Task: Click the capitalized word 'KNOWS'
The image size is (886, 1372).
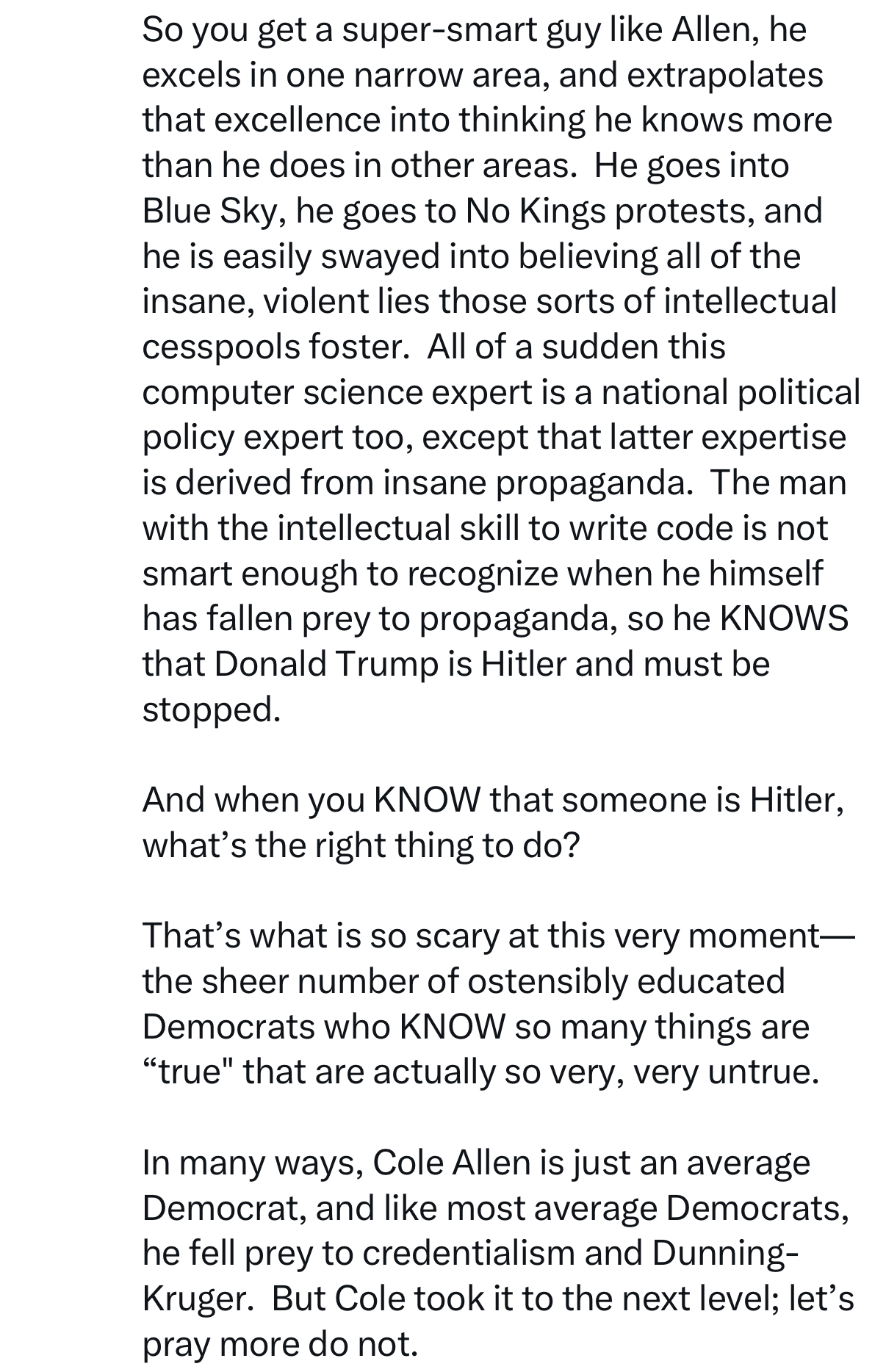Action: coord(784,619)
